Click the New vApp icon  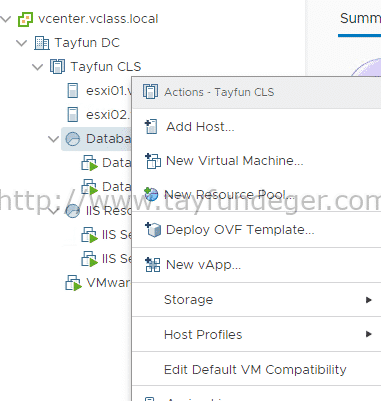(153, 265)
